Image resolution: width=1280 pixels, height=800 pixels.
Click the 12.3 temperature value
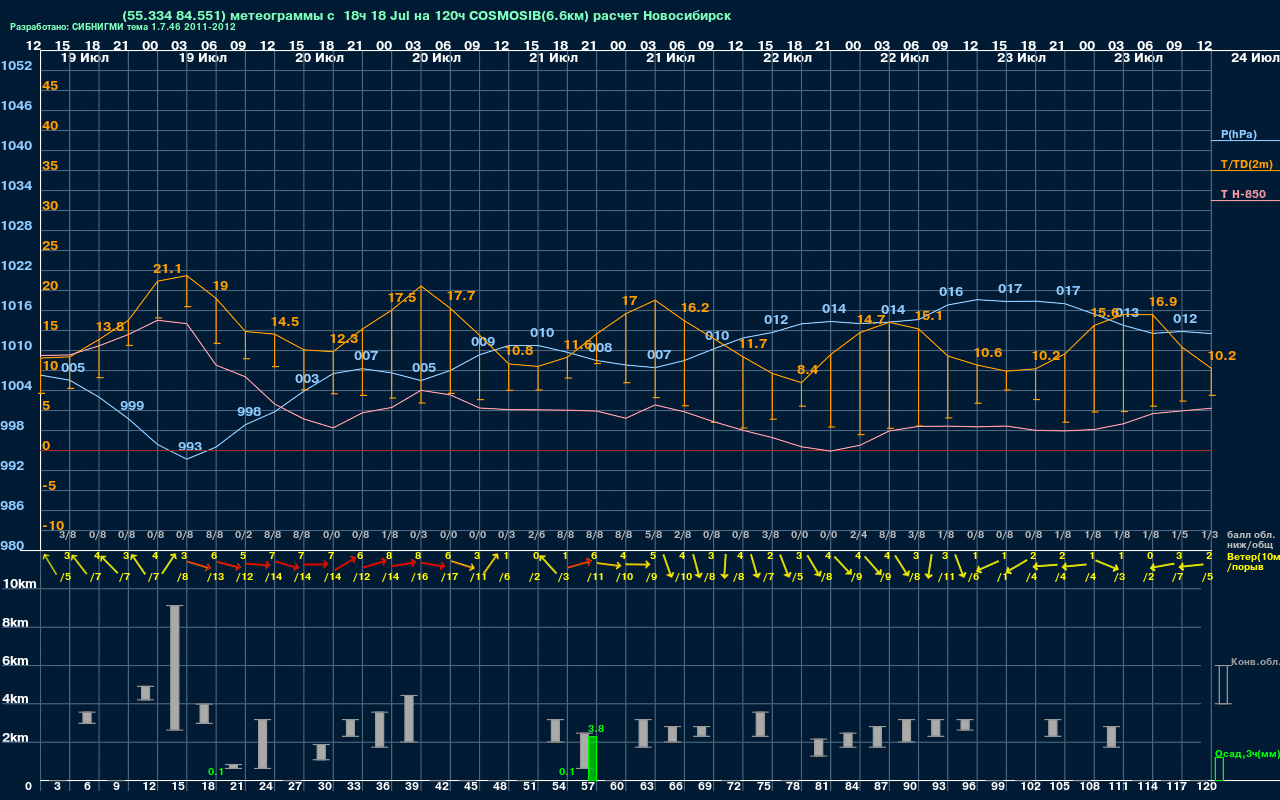(343, 339)
